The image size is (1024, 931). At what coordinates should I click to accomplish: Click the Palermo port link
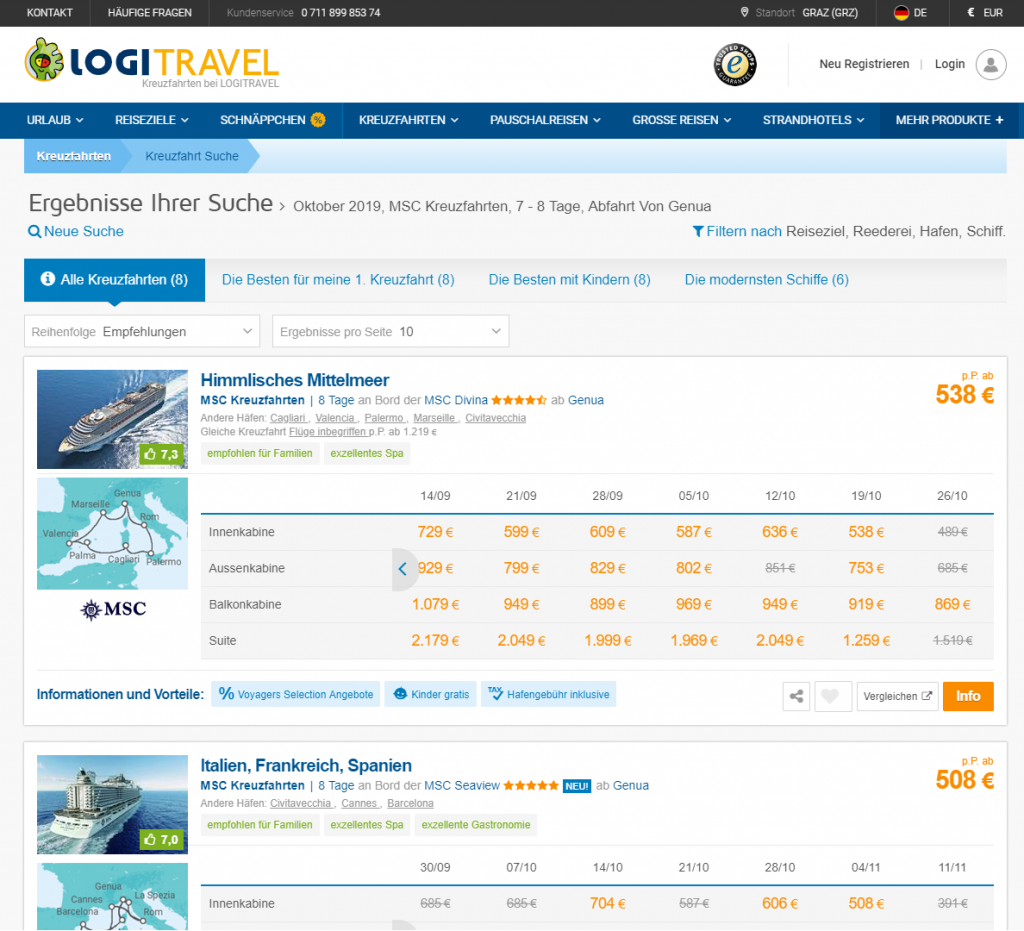pyautogui.click(x=384, y=418)
